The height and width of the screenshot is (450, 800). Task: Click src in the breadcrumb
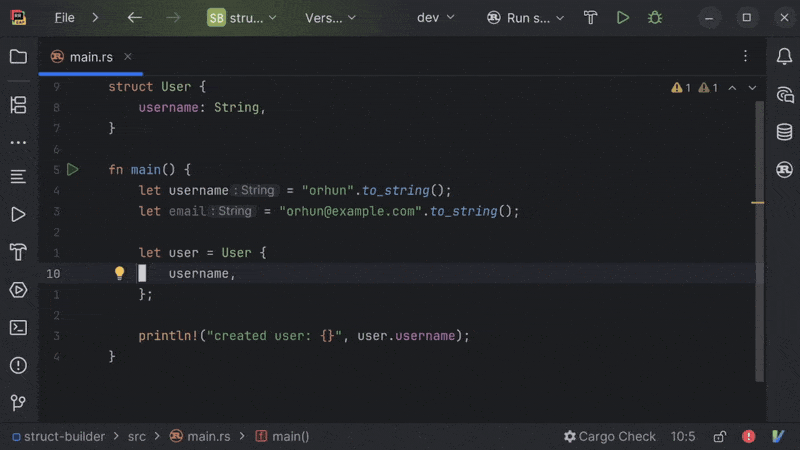click(x=137, y=437)
